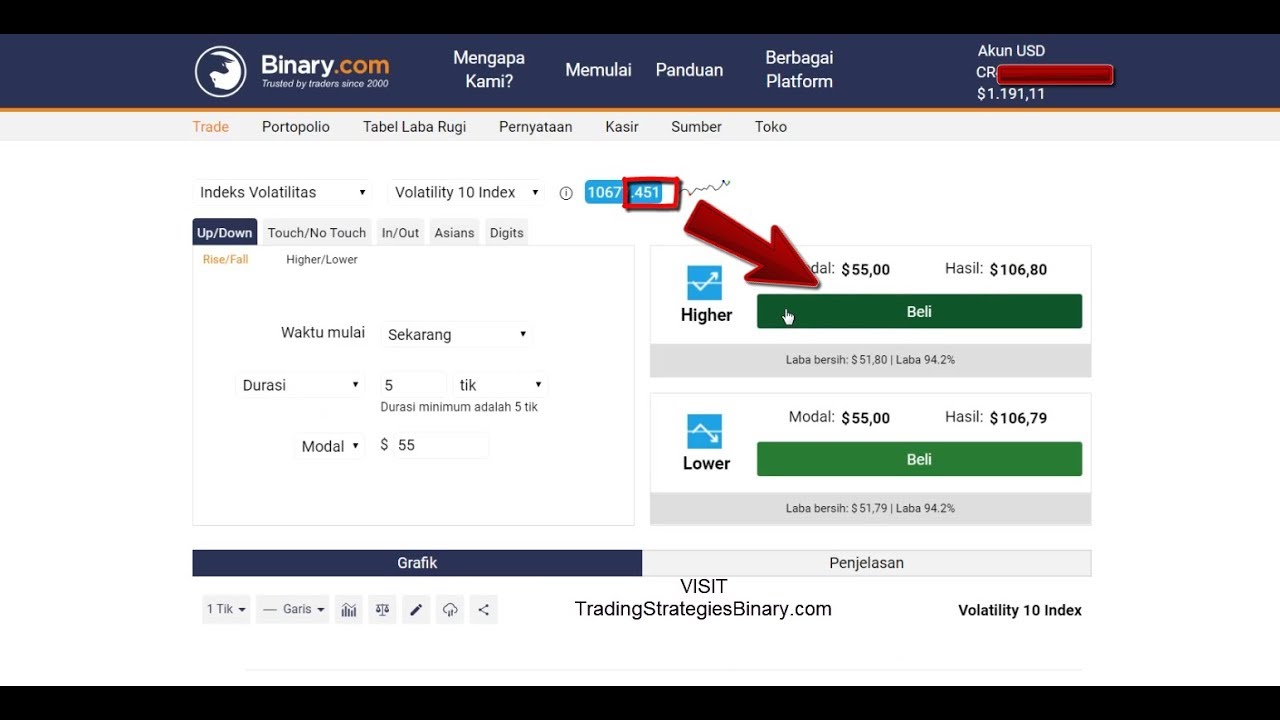Open the Garis chart type dropdown
The height and width of the screenshot is (720, 1280).
[x=293, y=610]
